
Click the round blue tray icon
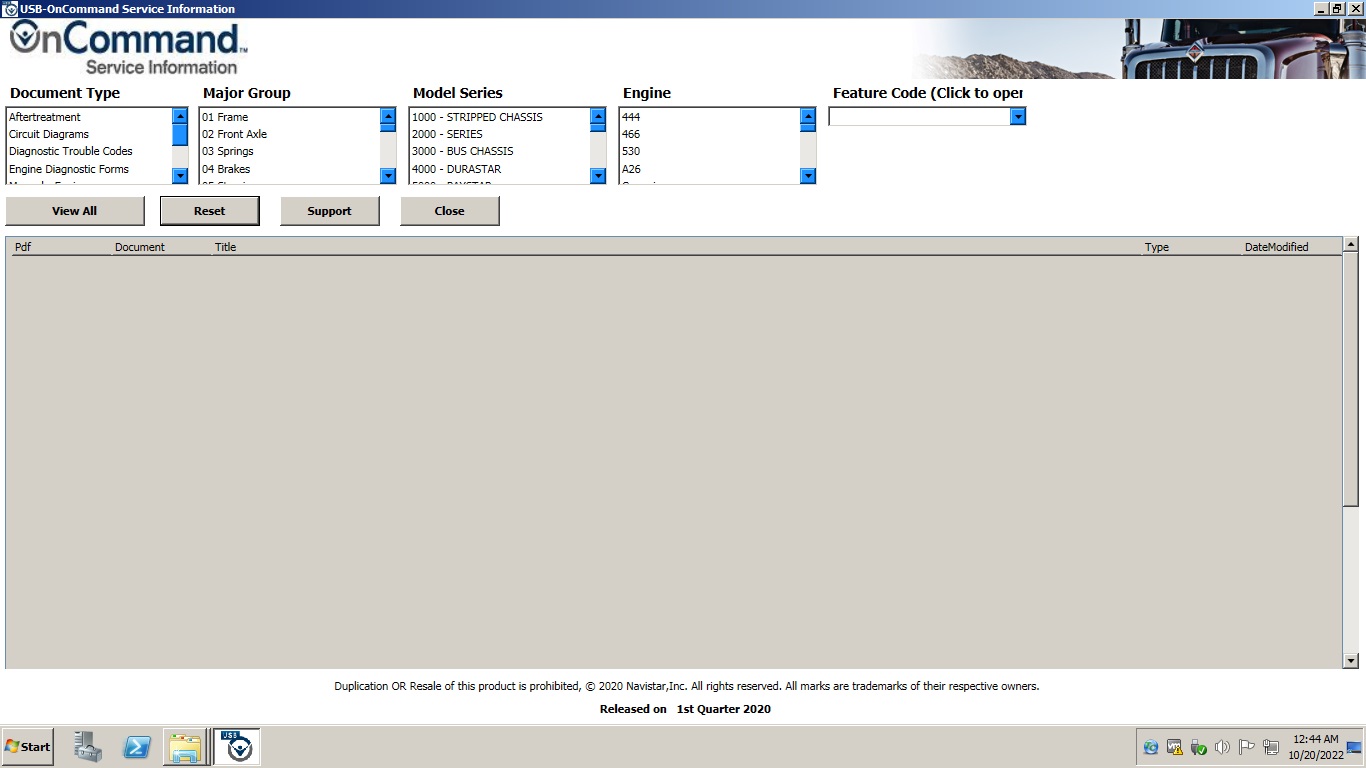[1151, 747]
